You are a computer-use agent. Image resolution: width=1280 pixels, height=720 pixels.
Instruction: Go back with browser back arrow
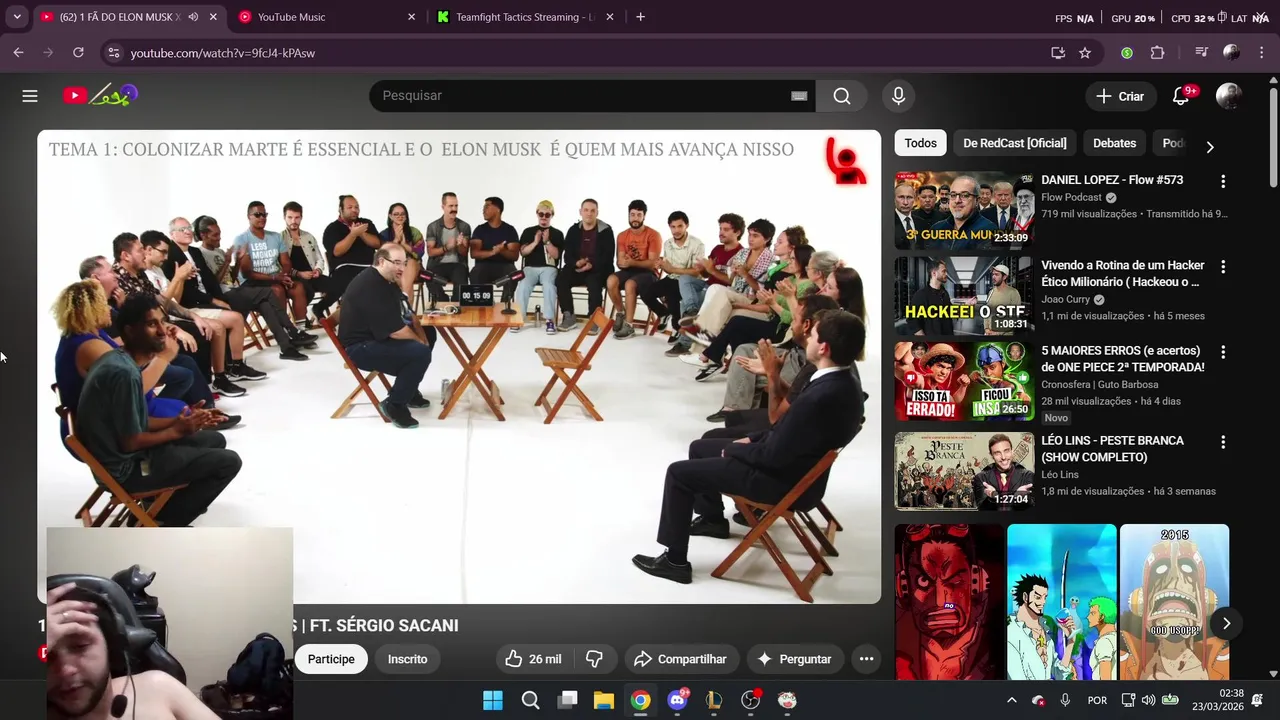[x=18, y=53]
